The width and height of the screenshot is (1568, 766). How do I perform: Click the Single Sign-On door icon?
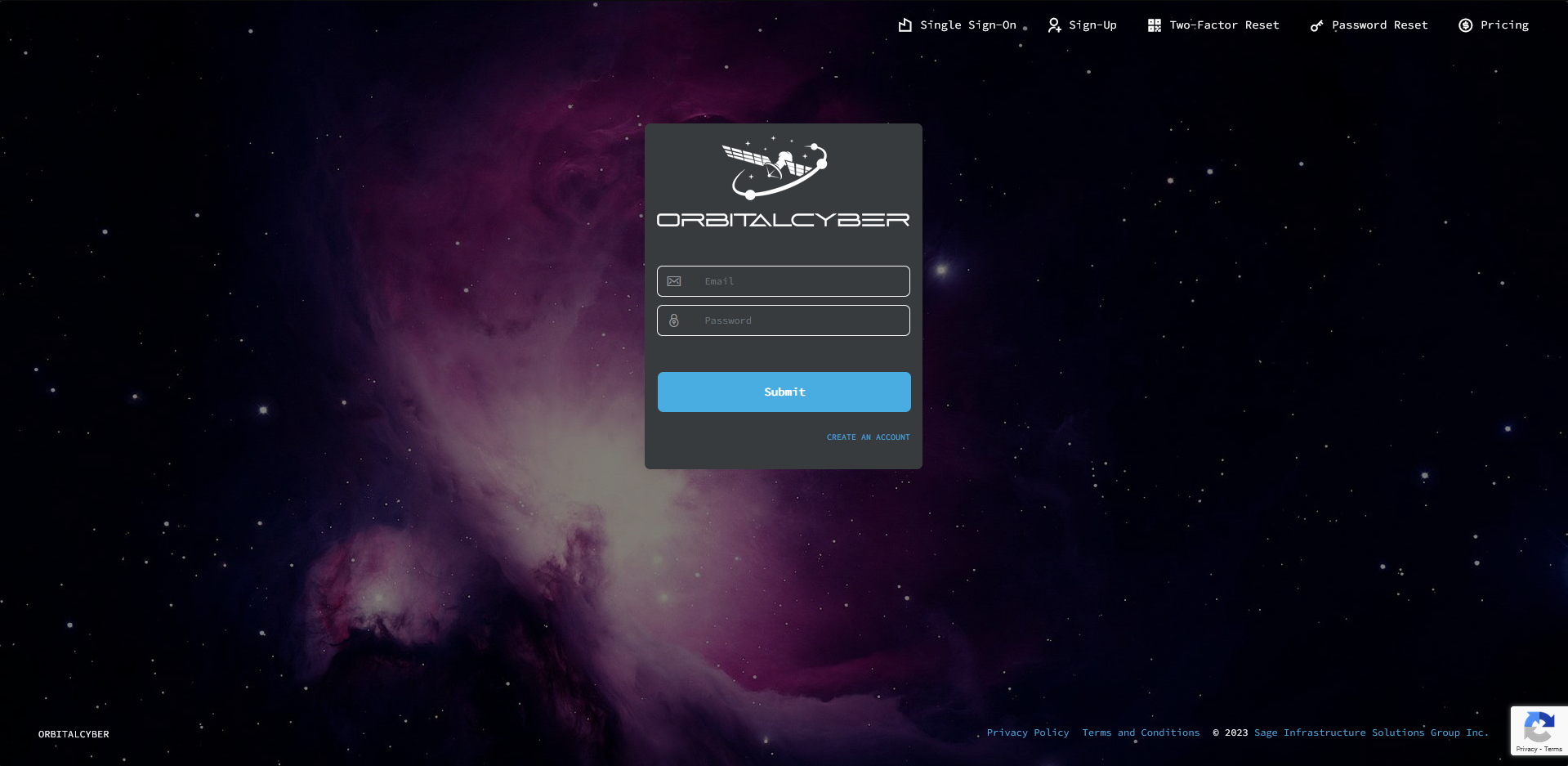[x=905, y=25]
